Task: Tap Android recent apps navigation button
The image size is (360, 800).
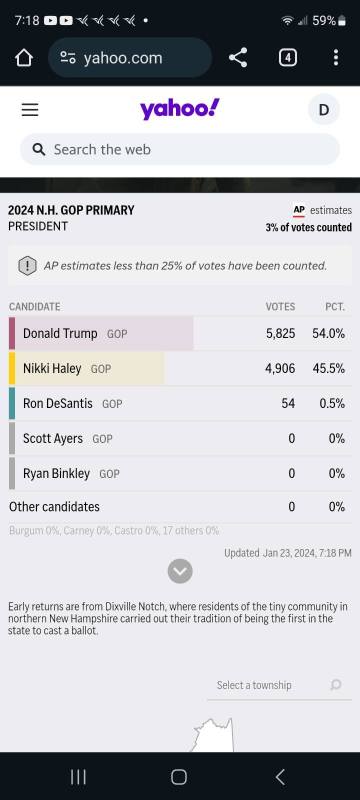Action: click(x=78, y=777)
